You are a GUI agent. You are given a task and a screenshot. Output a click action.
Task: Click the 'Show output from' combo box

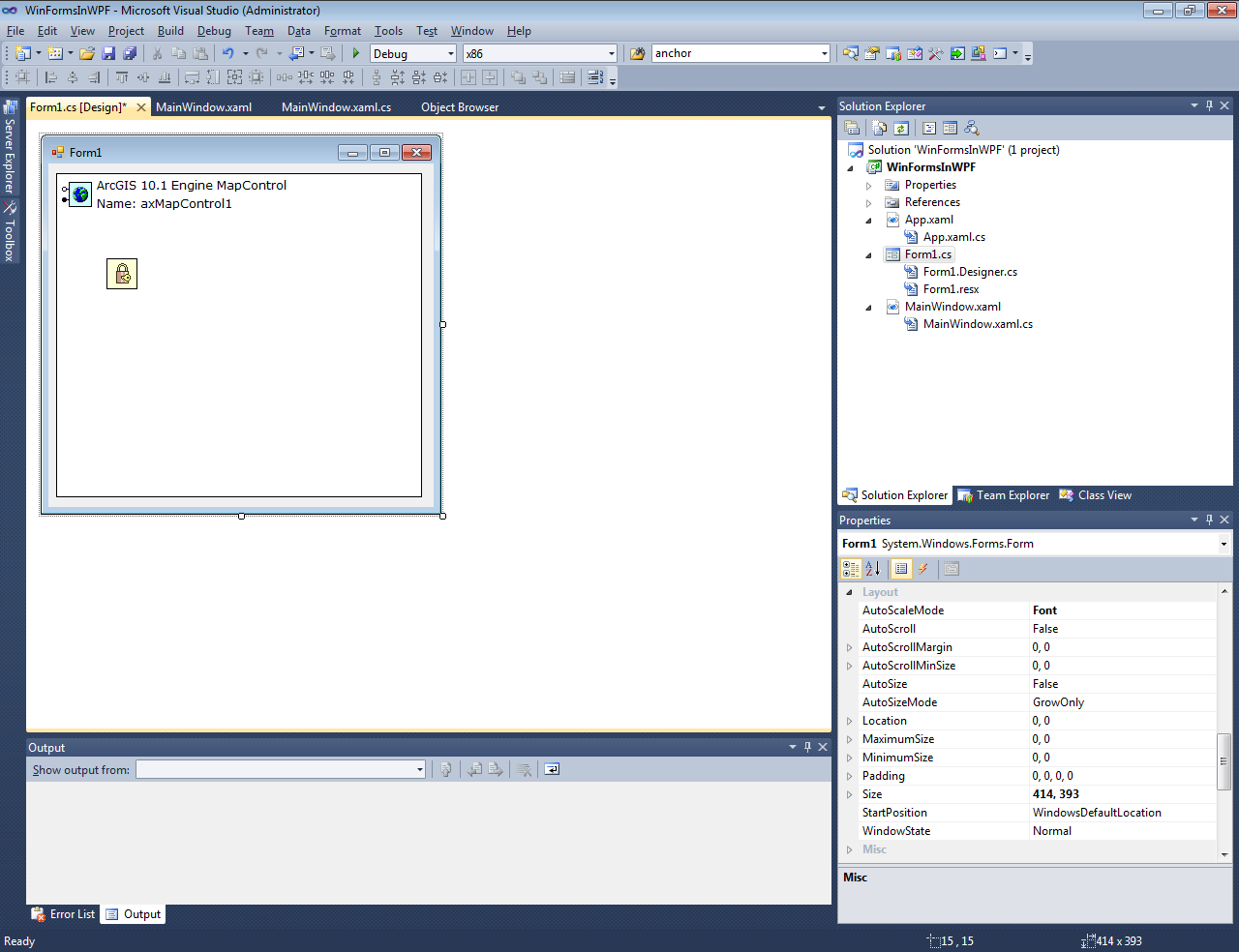280,769
